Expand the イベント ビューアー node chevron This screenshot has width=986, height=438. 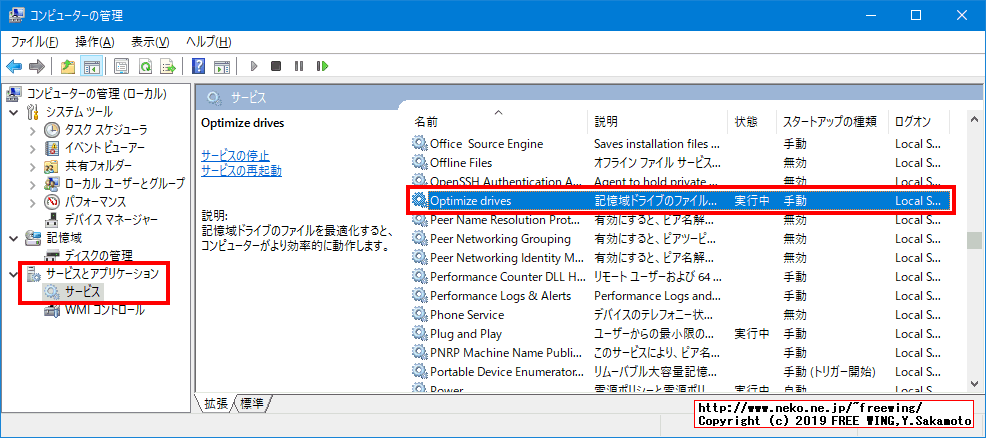coord(33,148)
